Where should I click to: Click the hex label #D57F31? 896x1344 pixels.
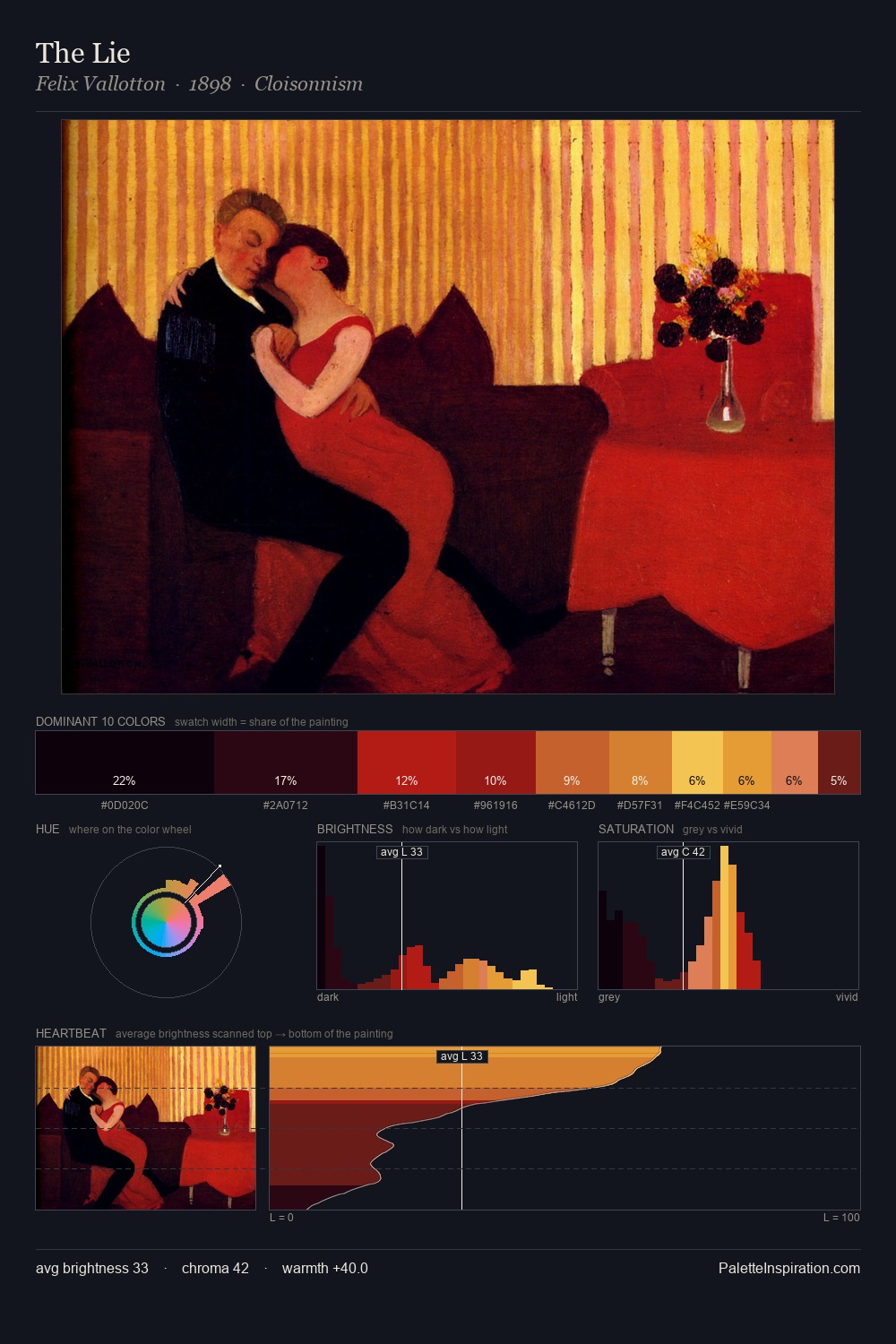tap(640, 806)
